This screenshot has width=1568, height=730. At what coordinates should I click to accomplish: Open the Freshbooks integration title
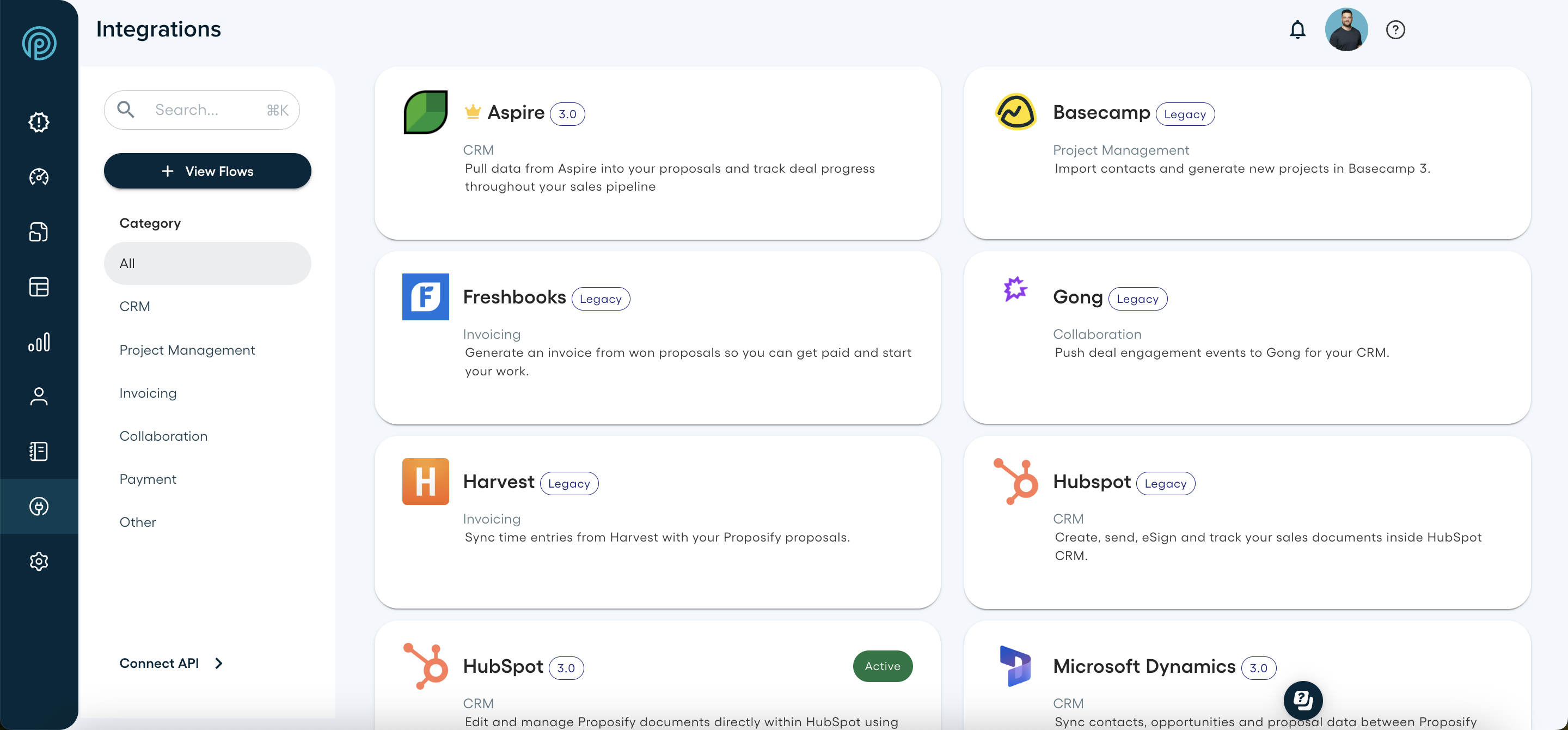click(x=514, y=296)
